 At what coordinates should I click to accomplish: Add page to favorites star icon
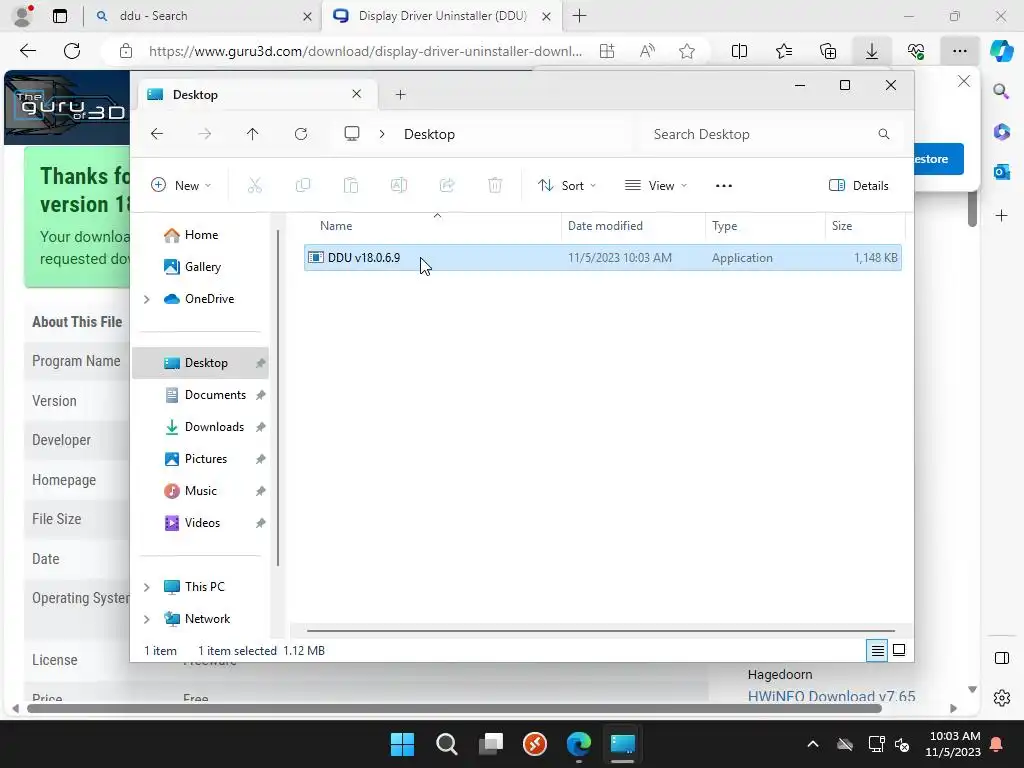tap(686, 51)
